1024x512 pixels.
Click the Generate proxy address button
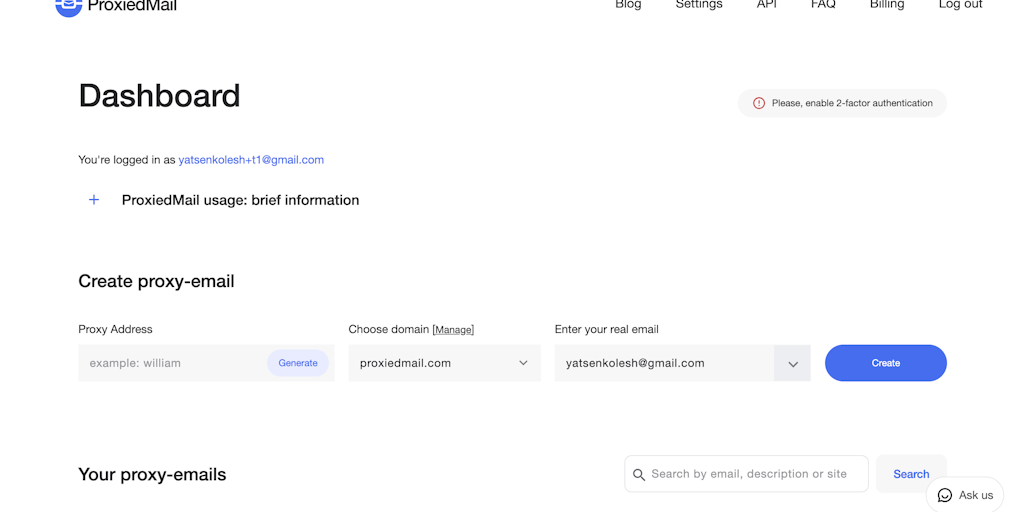click(298, 363)
